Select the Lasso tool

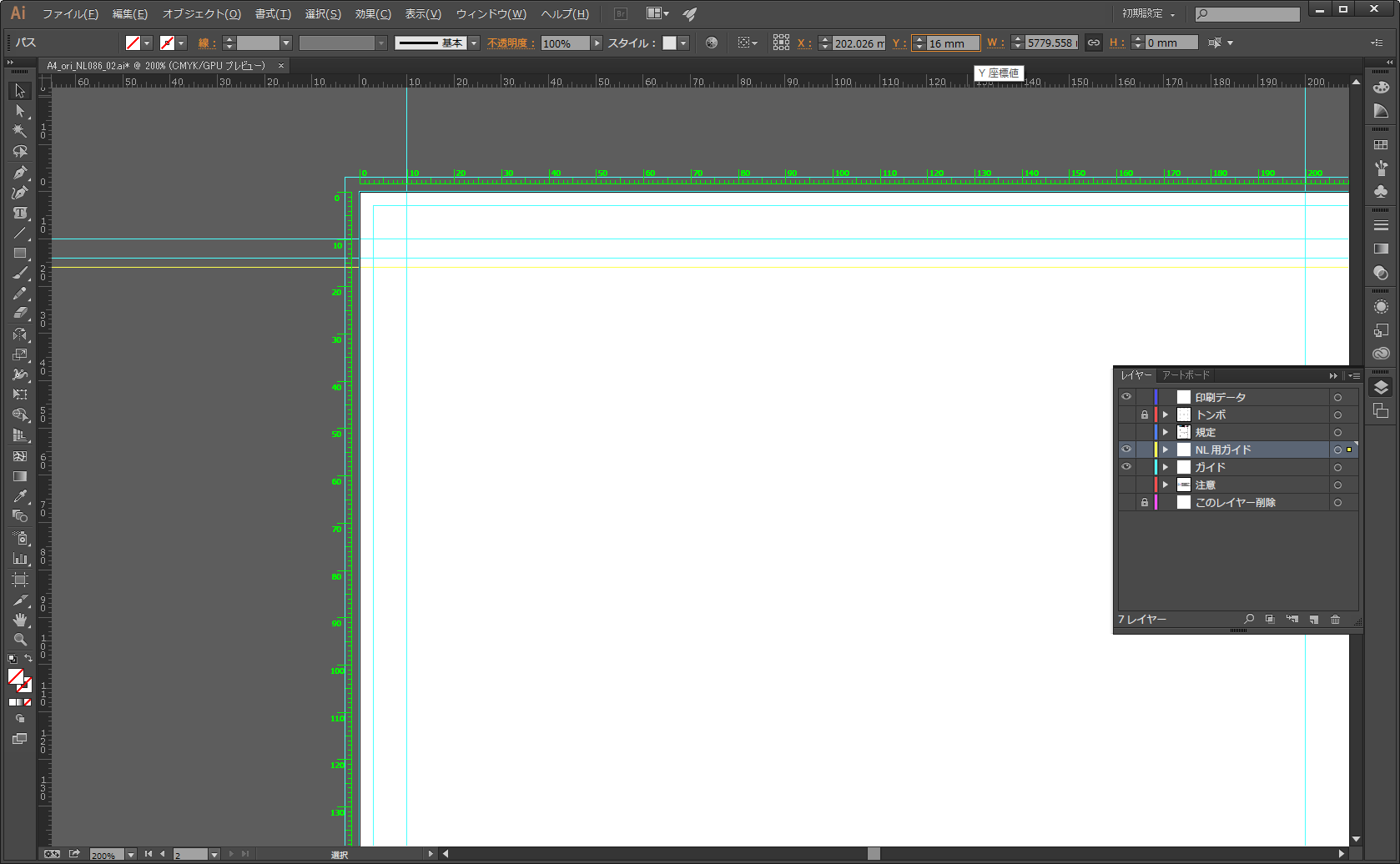coord(20,152)
